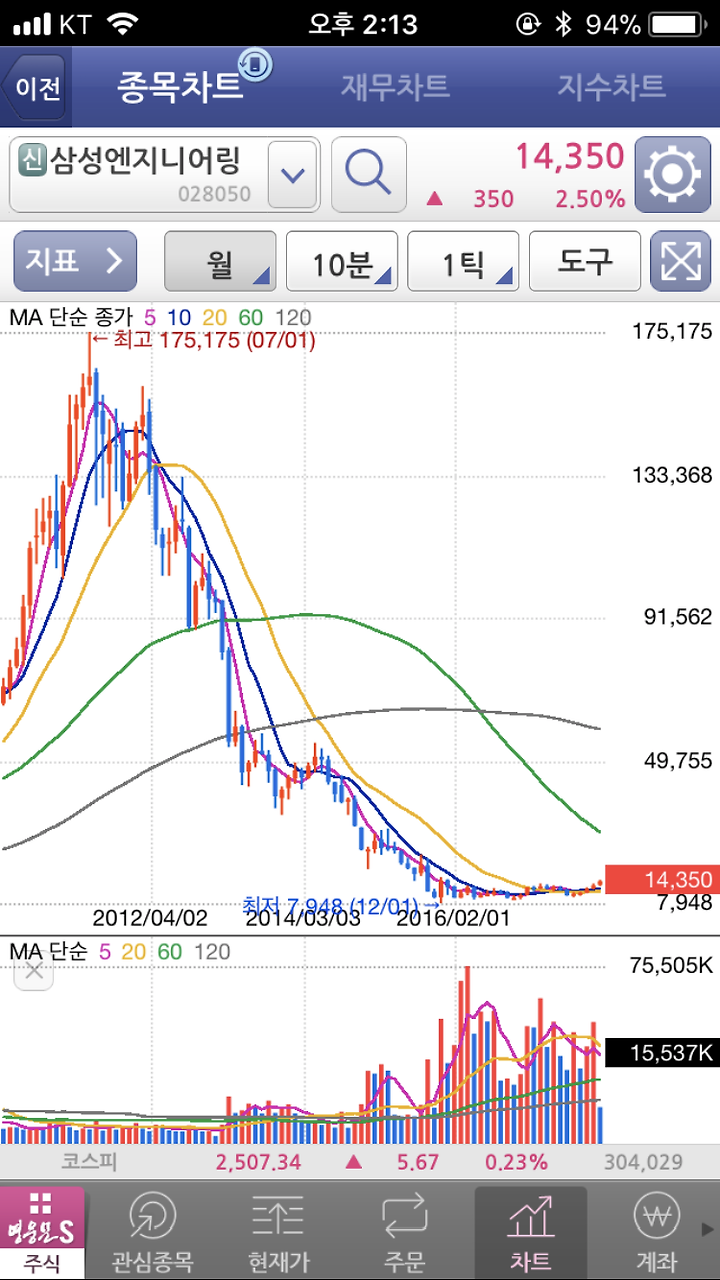Image resolution: width=720 pixels, height=1280 pixels.
Task: Tap the 2012/04/02 date label
Action: coord(149,918)
